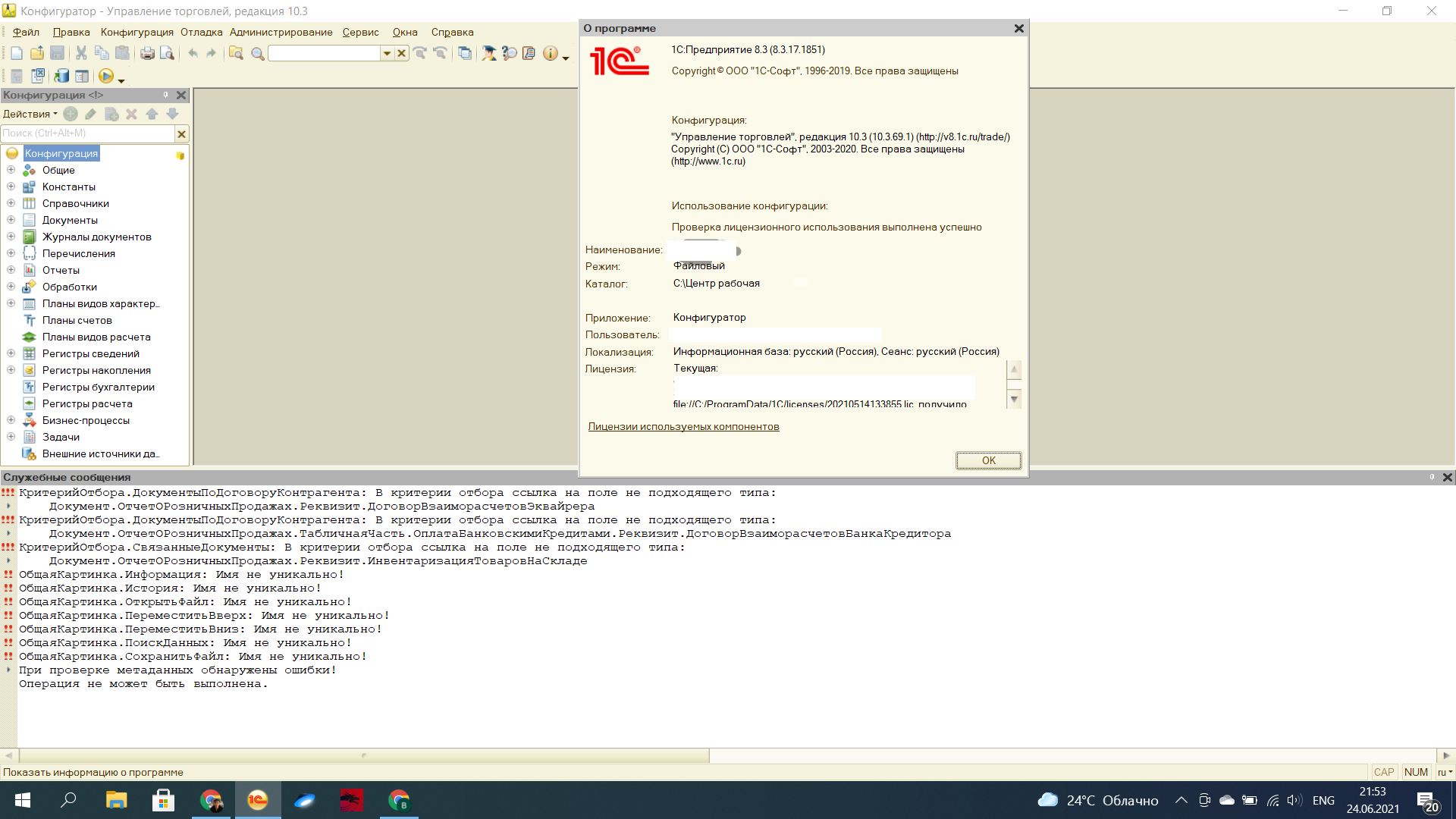Clear the toolbar search text box
Screen dimensions: 1456x819
pos(401,53)
